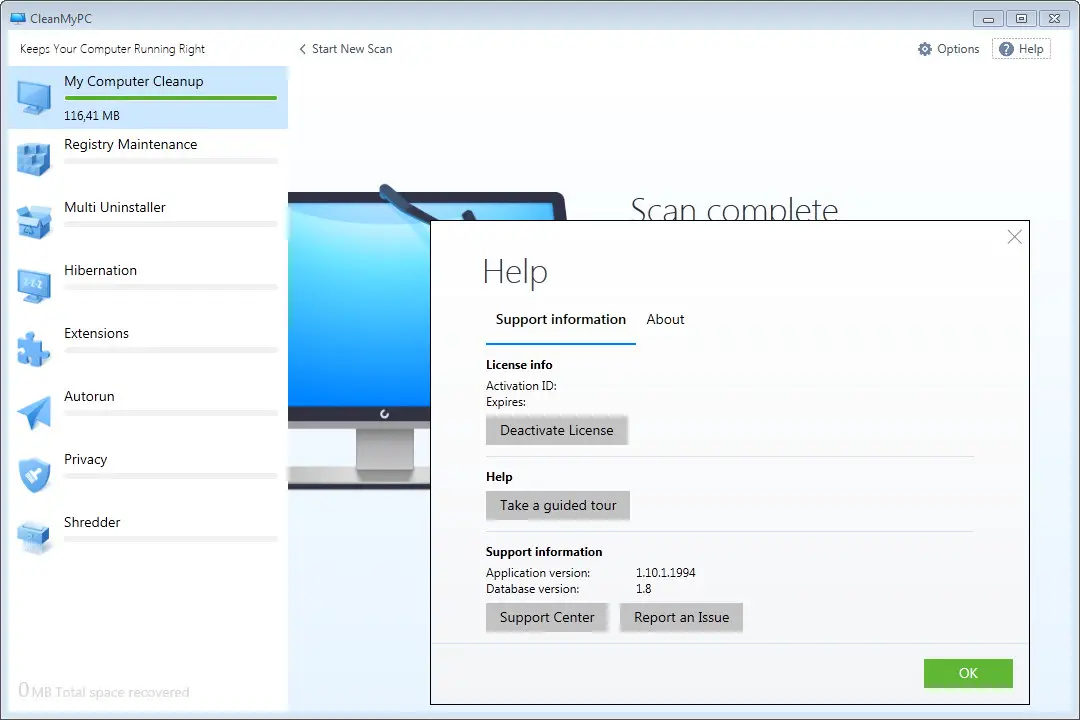Click the database version 1.8 value
The width and height of the screenshot is (1080, 720).
click(x=643, y=589)
